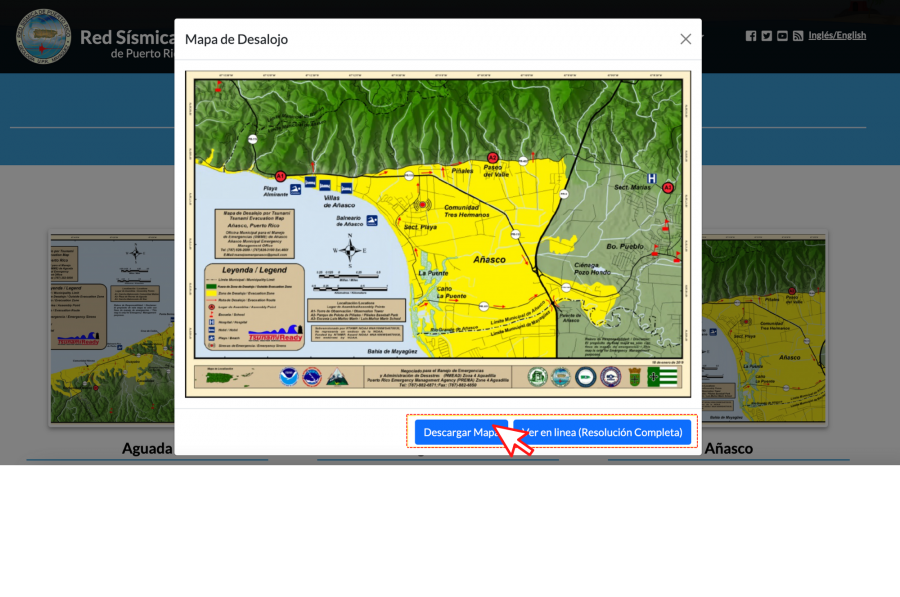Click the Red Sísmica circular logo
900x597 pixels.
pos(43,36)
